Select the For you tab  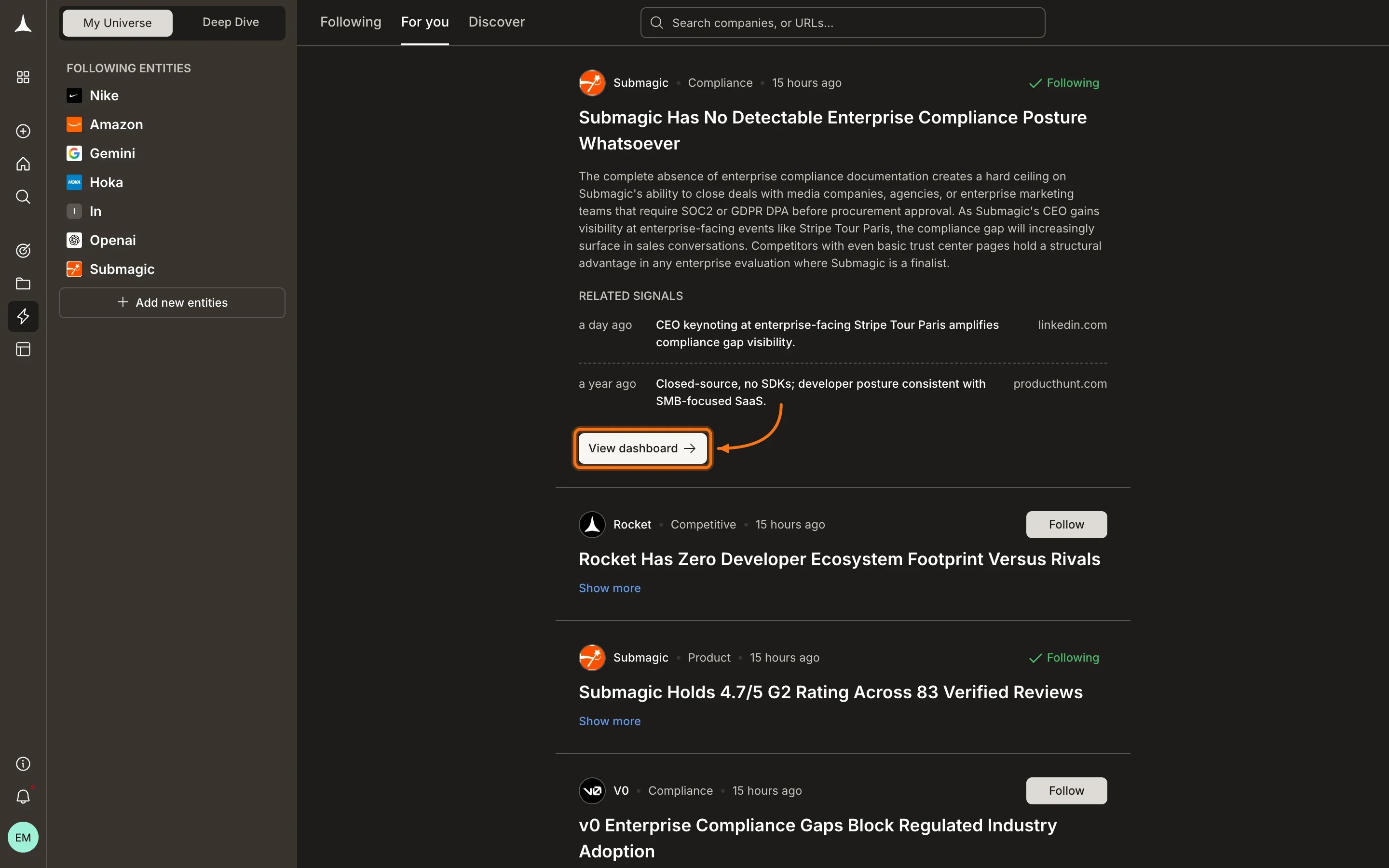point(425,22)
